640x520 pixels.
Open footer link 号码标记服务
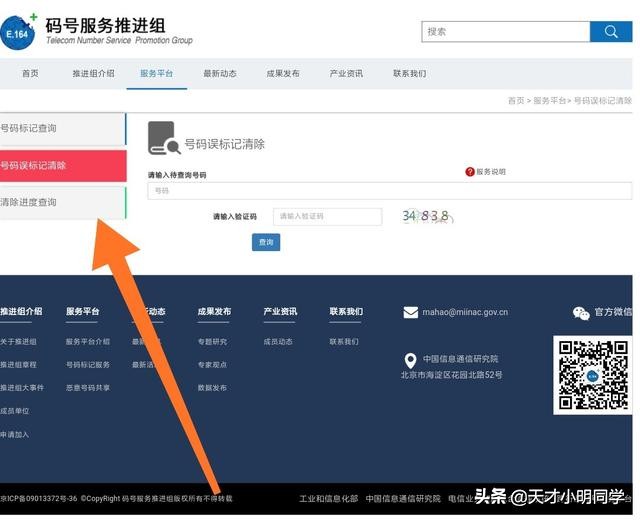pos(88,364)
